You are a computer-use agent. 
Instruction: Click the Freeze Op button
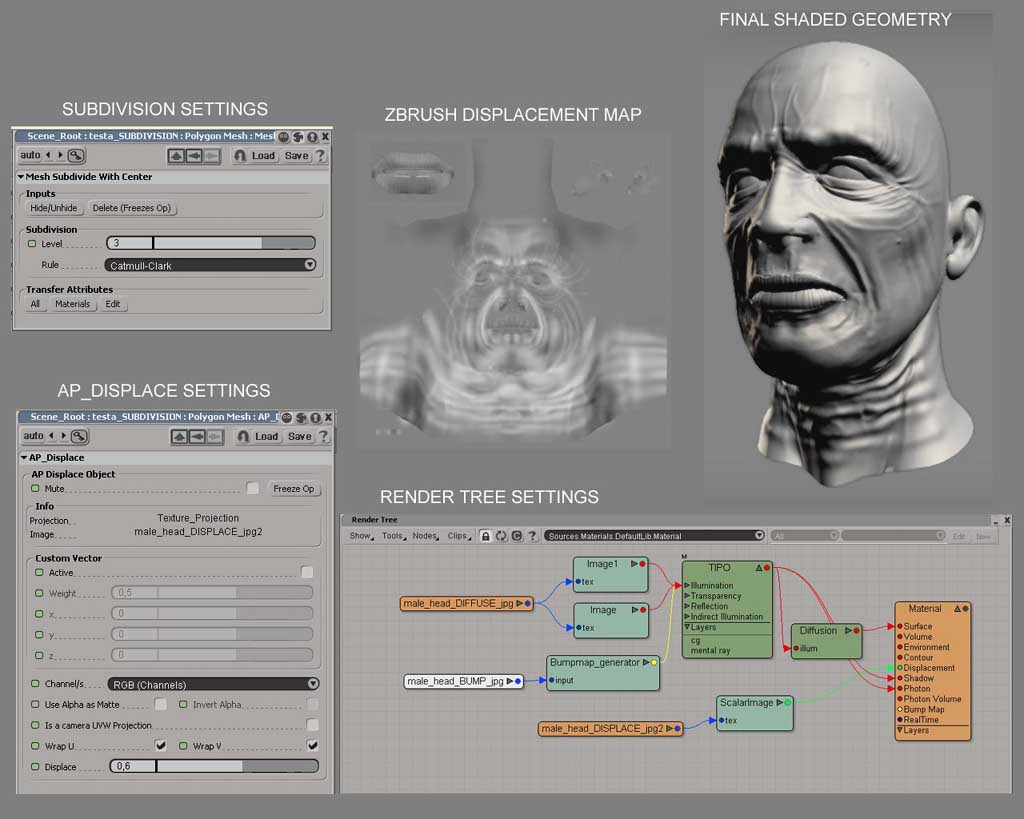pyautogui.click(x=294, y=489)
